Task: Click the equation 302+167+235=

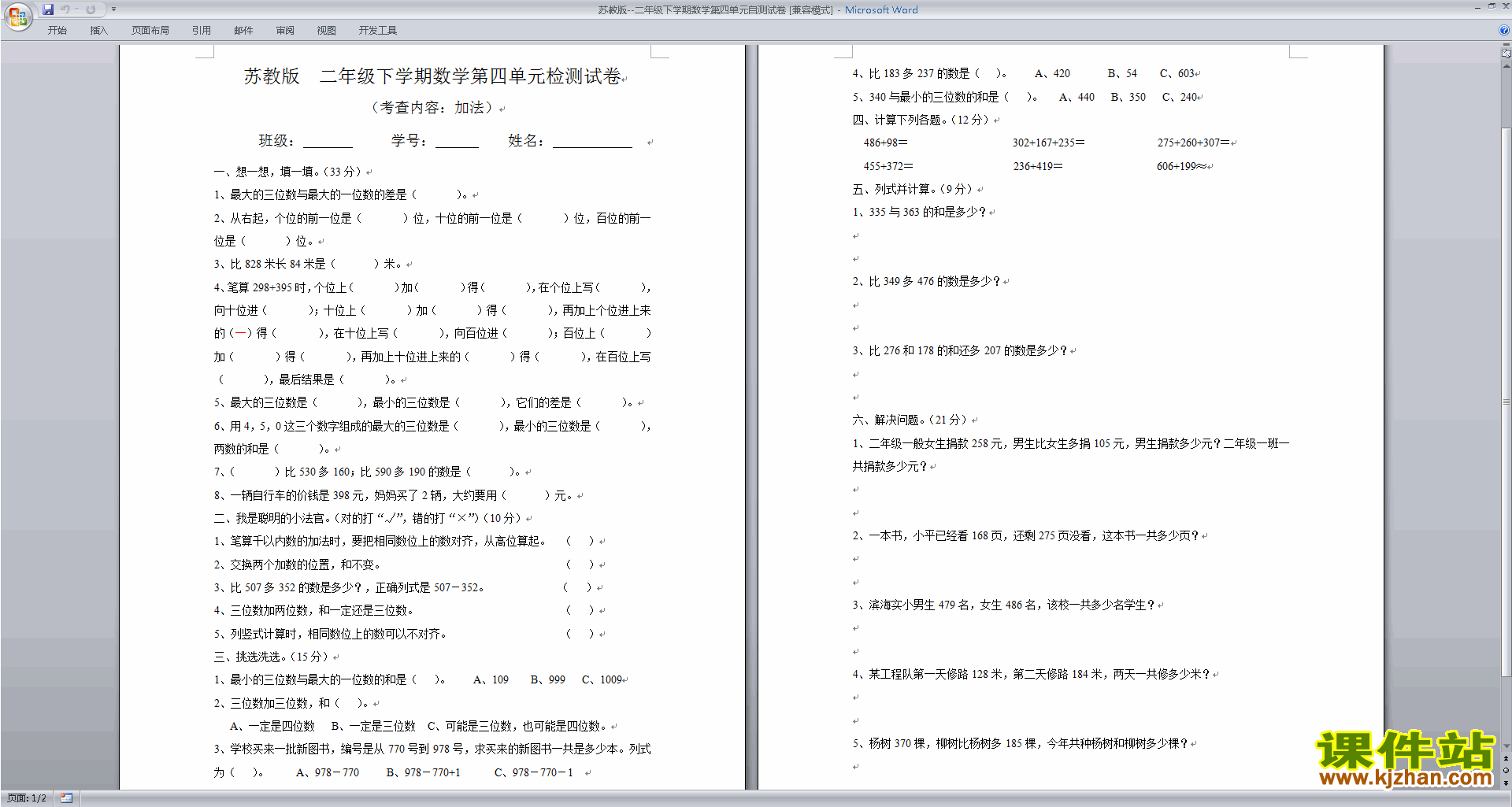Action: click(1049, 143)
